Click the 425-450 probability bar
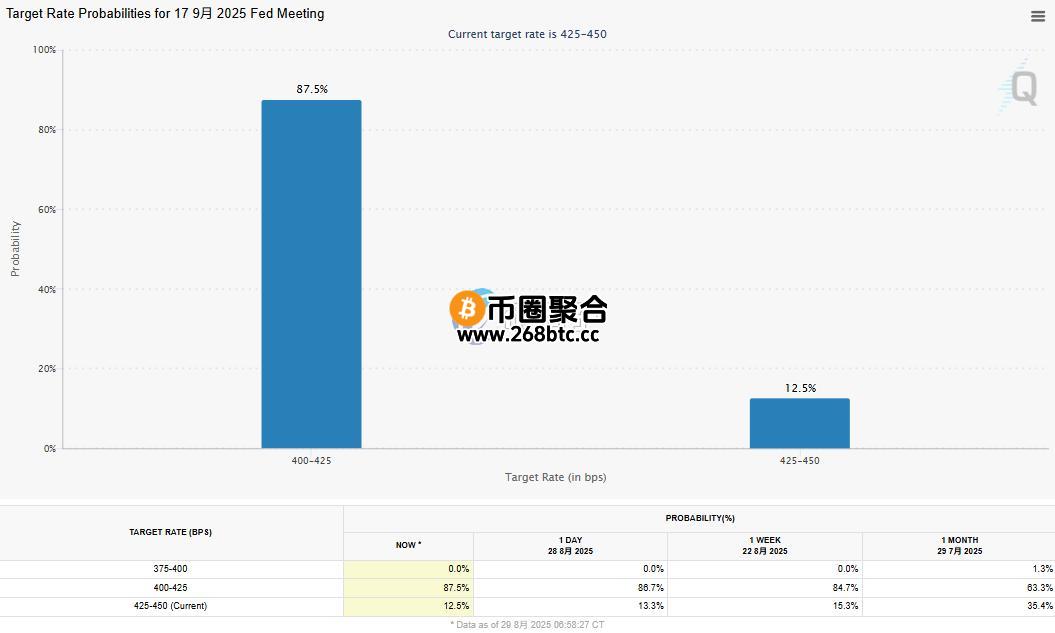The image size is (1055, 633). click(x=799, y=423)
